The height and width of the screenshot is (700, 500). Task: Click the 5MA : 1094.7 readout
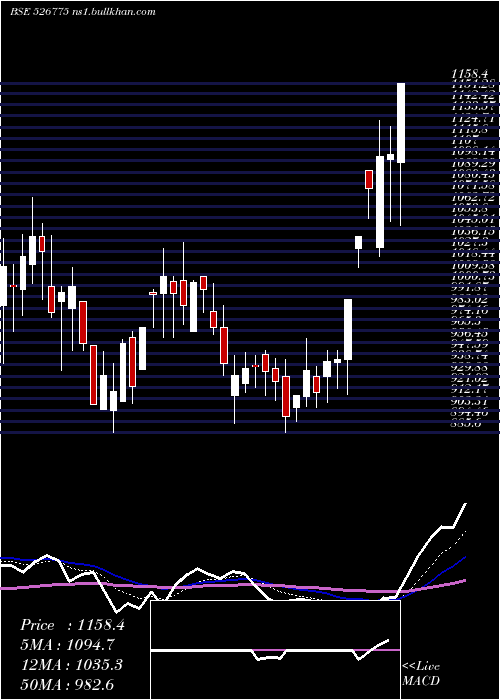pos(67,645)
